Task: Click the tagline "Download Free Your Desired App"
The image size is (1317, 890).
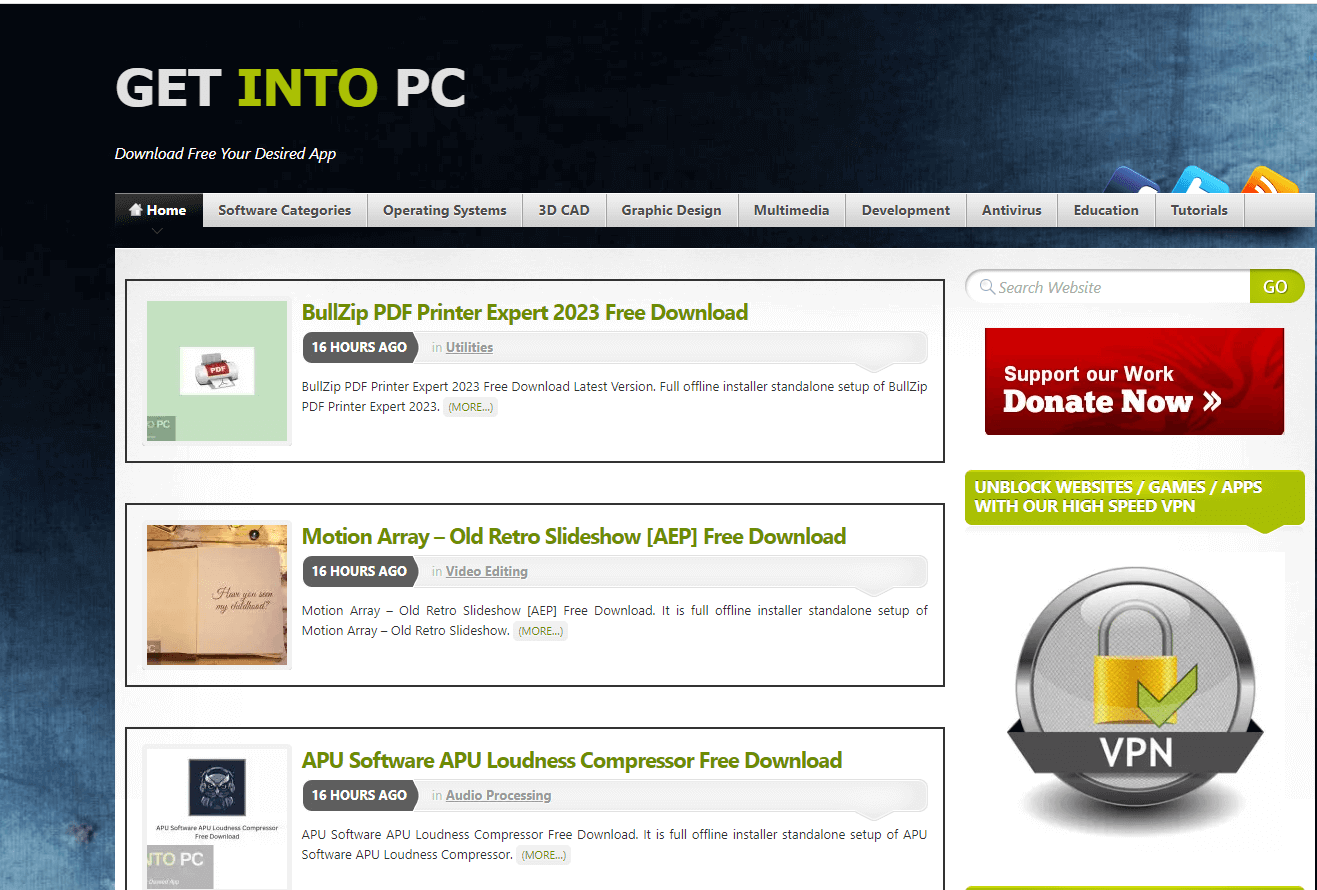Action: (225, 154)
